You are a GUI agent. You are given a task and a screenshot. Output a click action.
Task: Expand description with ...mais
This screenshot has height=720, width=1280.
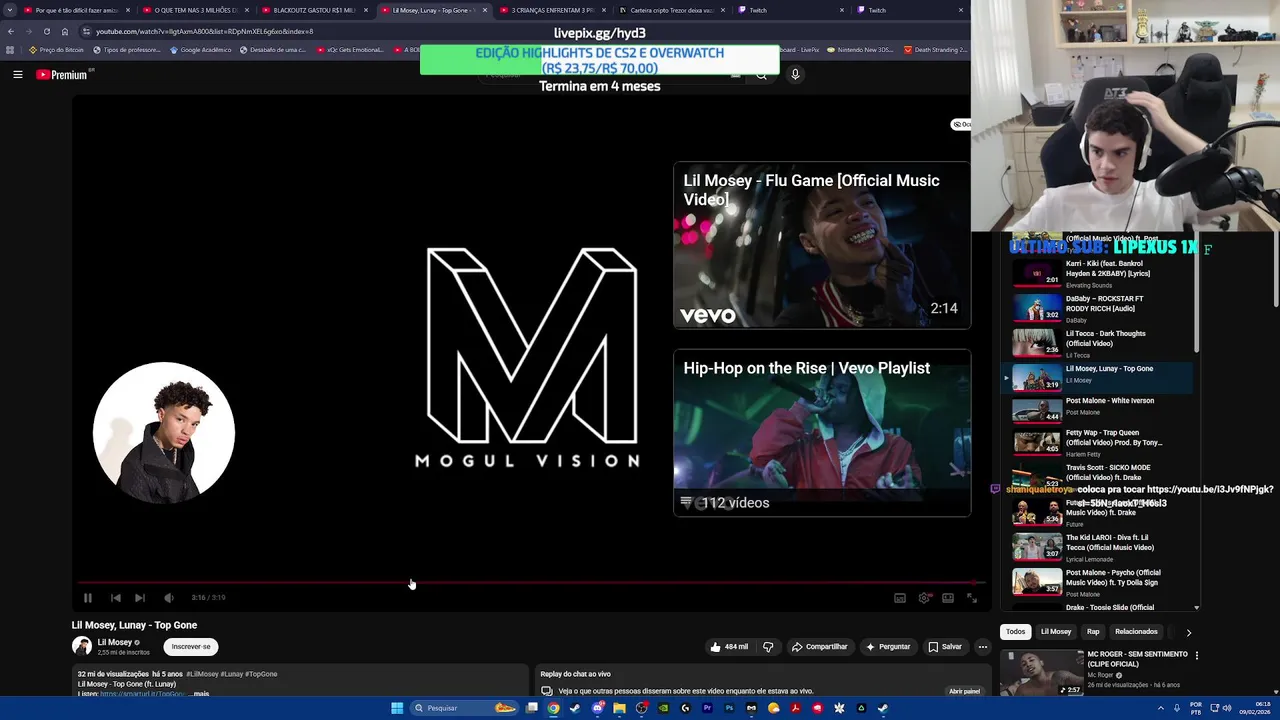[x=200, y=694]
